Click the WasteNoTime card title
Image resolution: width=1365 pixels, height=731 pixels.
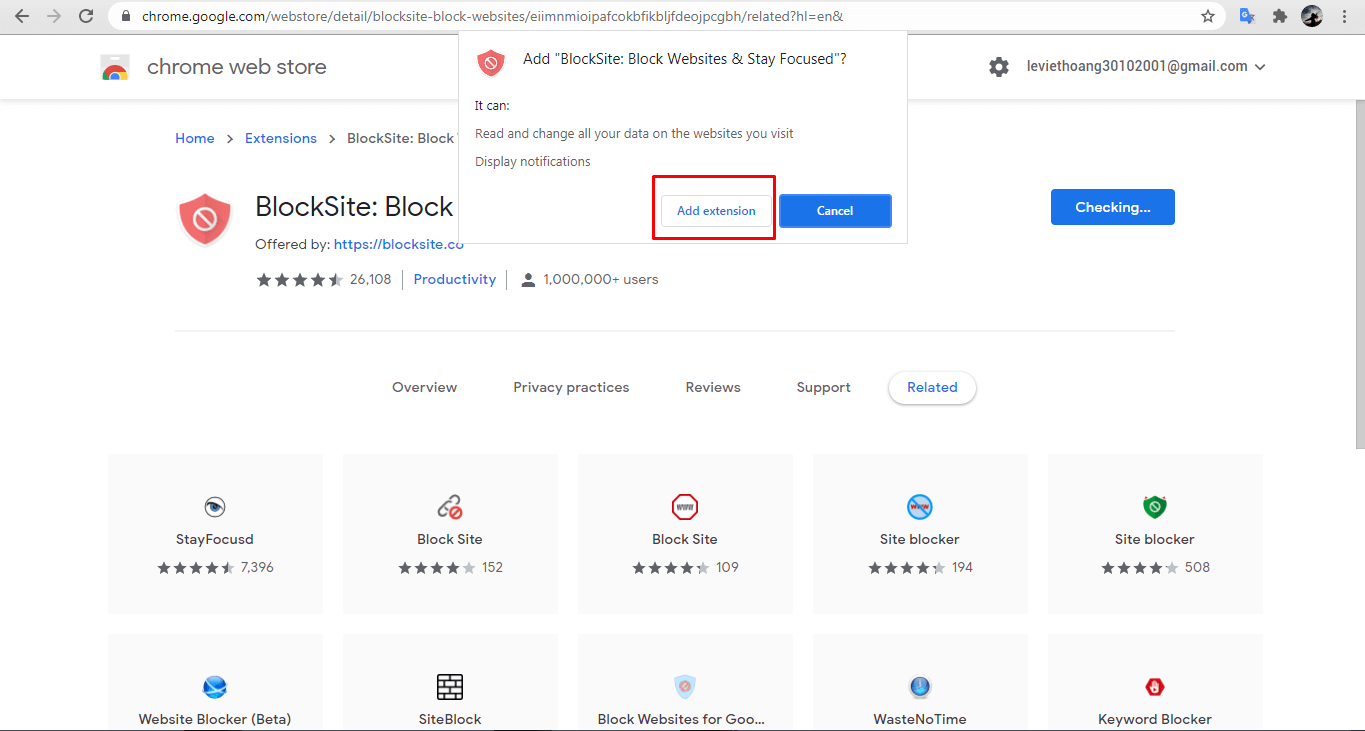click(x=920, y=719)
